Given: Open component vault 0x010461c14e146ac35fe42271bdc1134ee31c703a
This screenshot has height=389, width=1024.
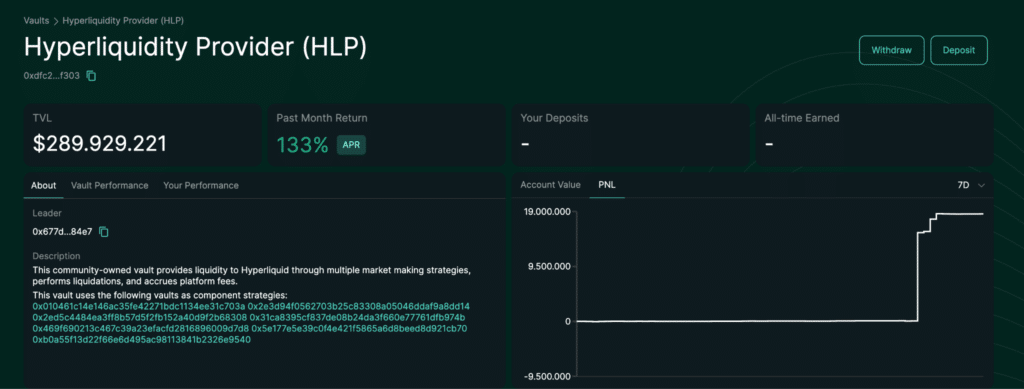Looking at the screenshot, I should click(x=138, y=306).
